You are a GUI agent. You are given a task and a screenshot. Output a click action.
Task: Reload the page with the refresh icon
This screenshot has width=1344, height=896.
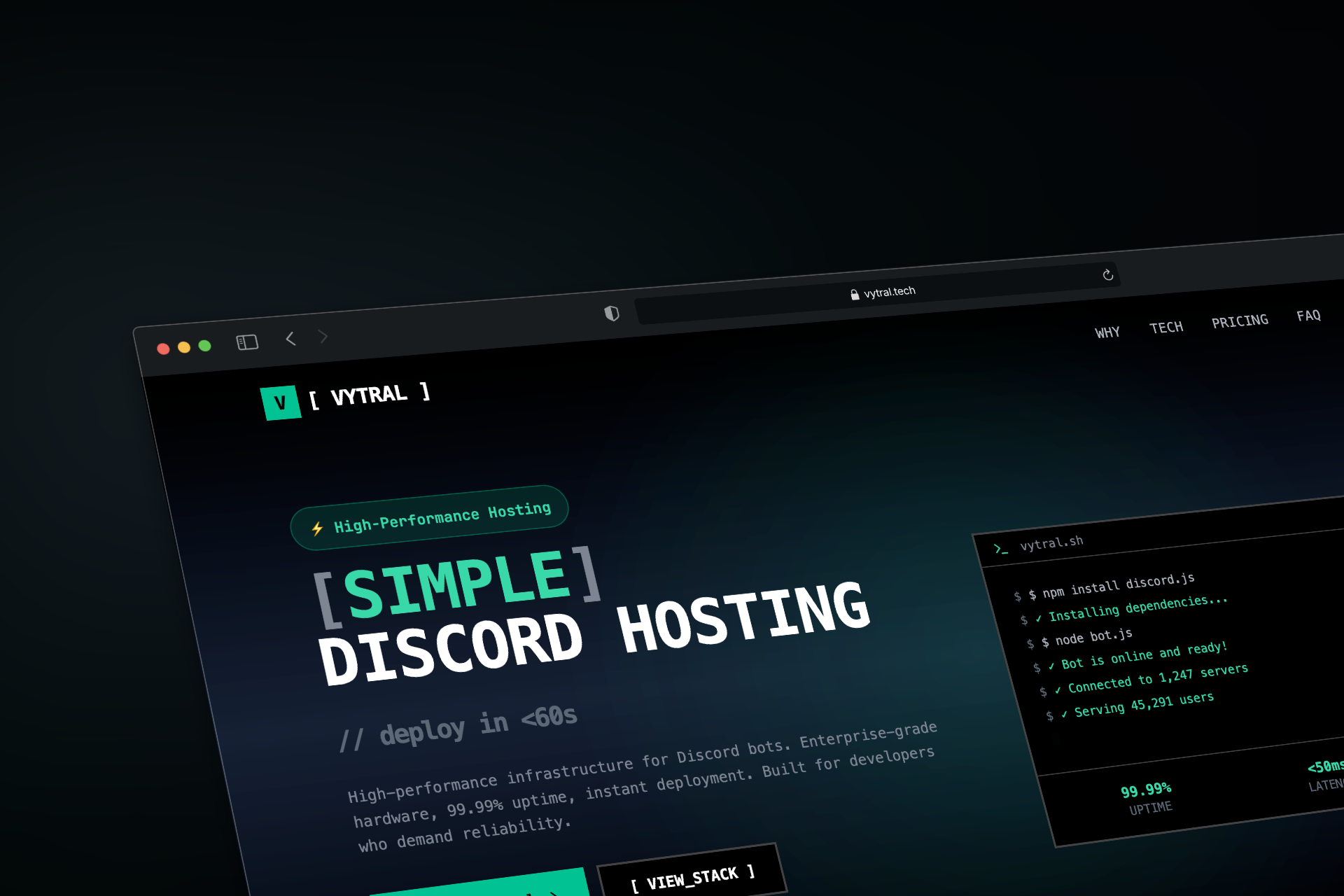click(x=1107, y=275)
